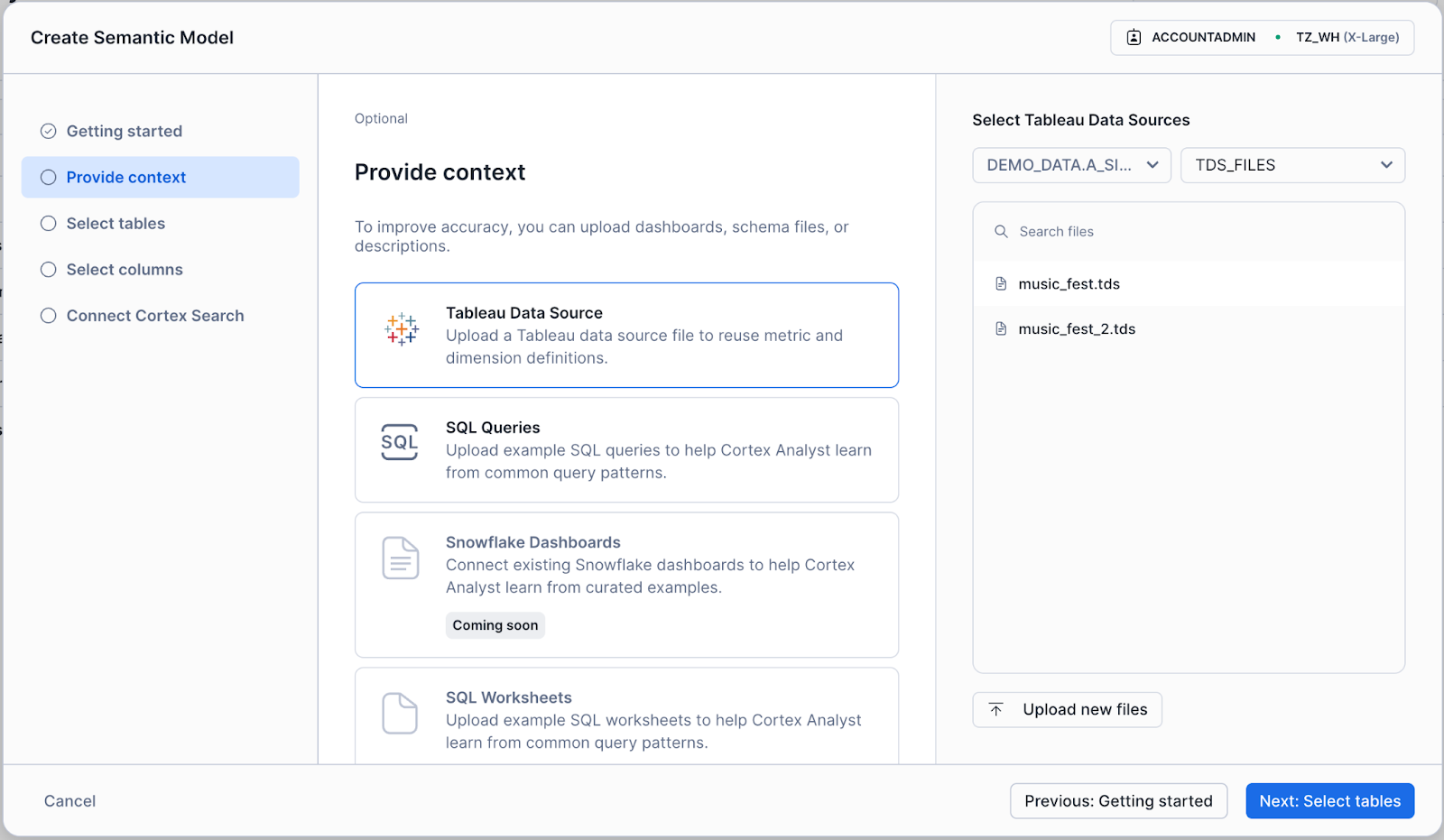
Task: Open the Connect Cortex Search step
Action: coord(161,316)
